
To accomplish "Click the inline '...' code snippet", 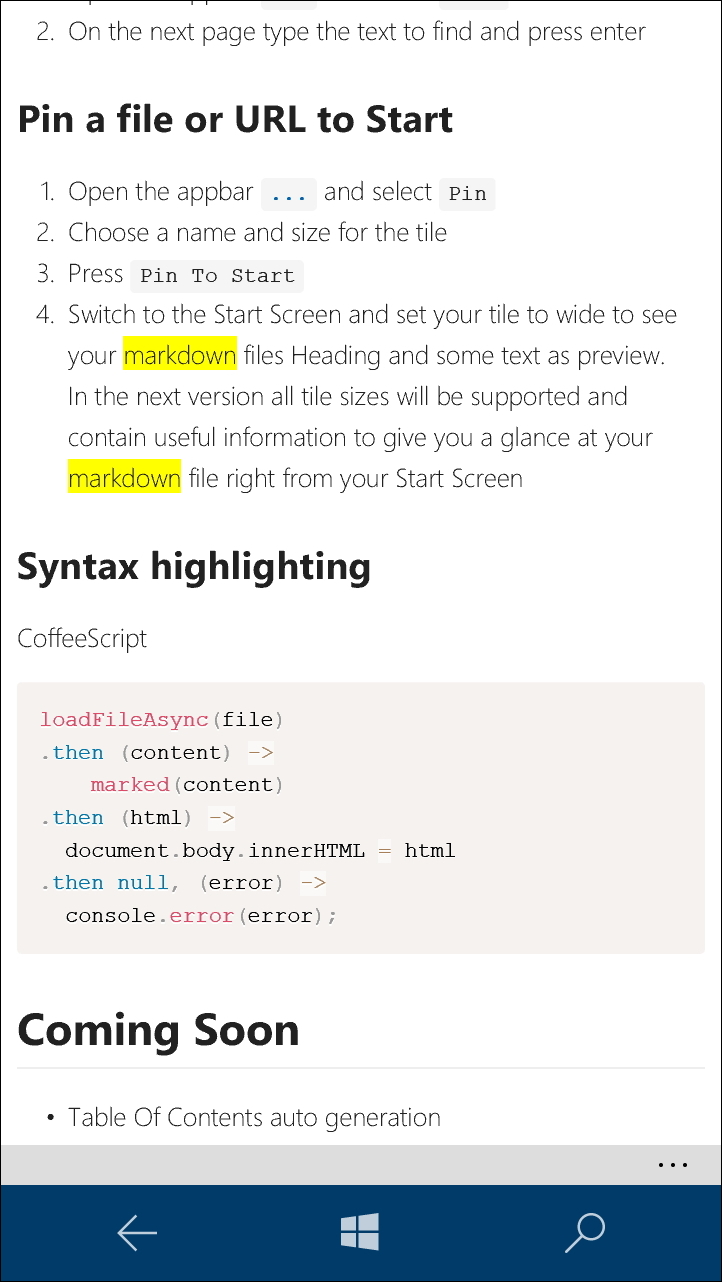I will pyautogui.click(x=289, y=193).
